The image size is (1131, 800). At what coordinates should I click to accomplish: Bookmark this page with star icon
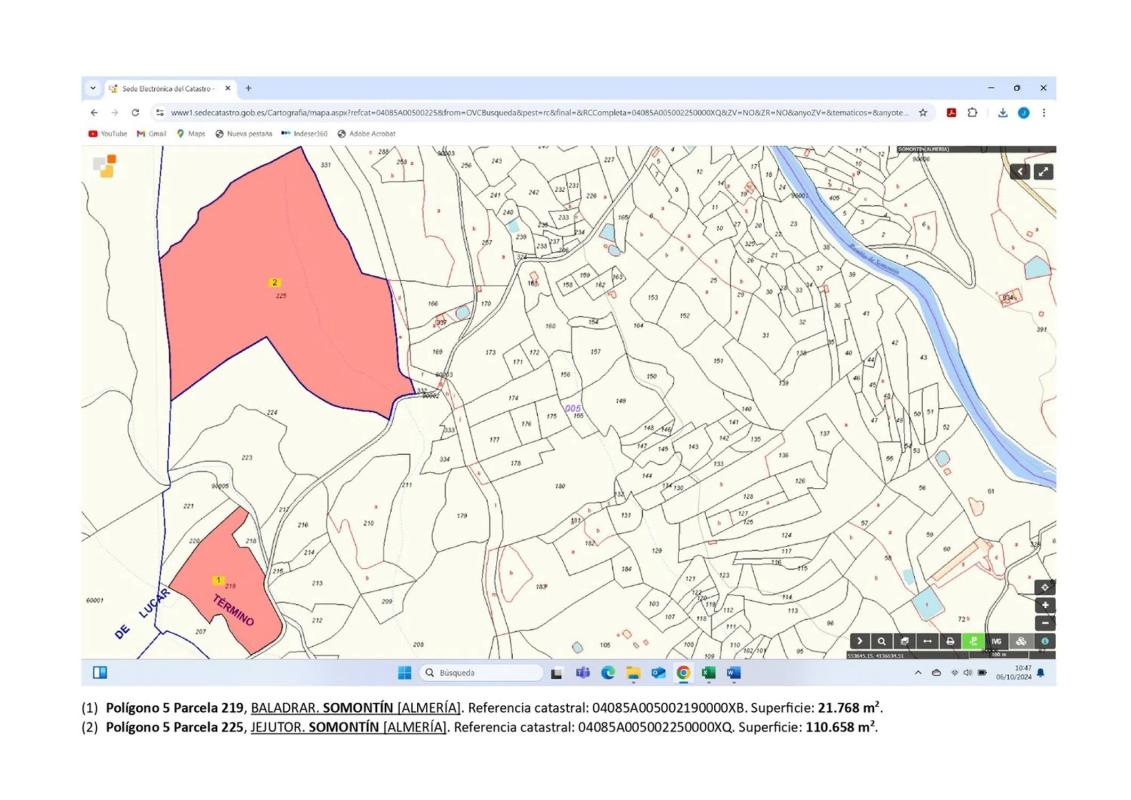923,113
